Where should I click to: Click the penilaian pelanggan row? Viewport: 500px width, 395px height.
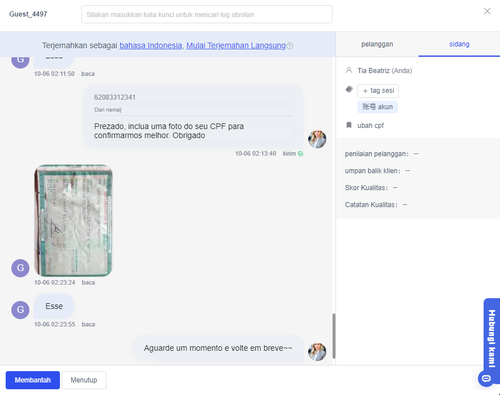(381, 154)
